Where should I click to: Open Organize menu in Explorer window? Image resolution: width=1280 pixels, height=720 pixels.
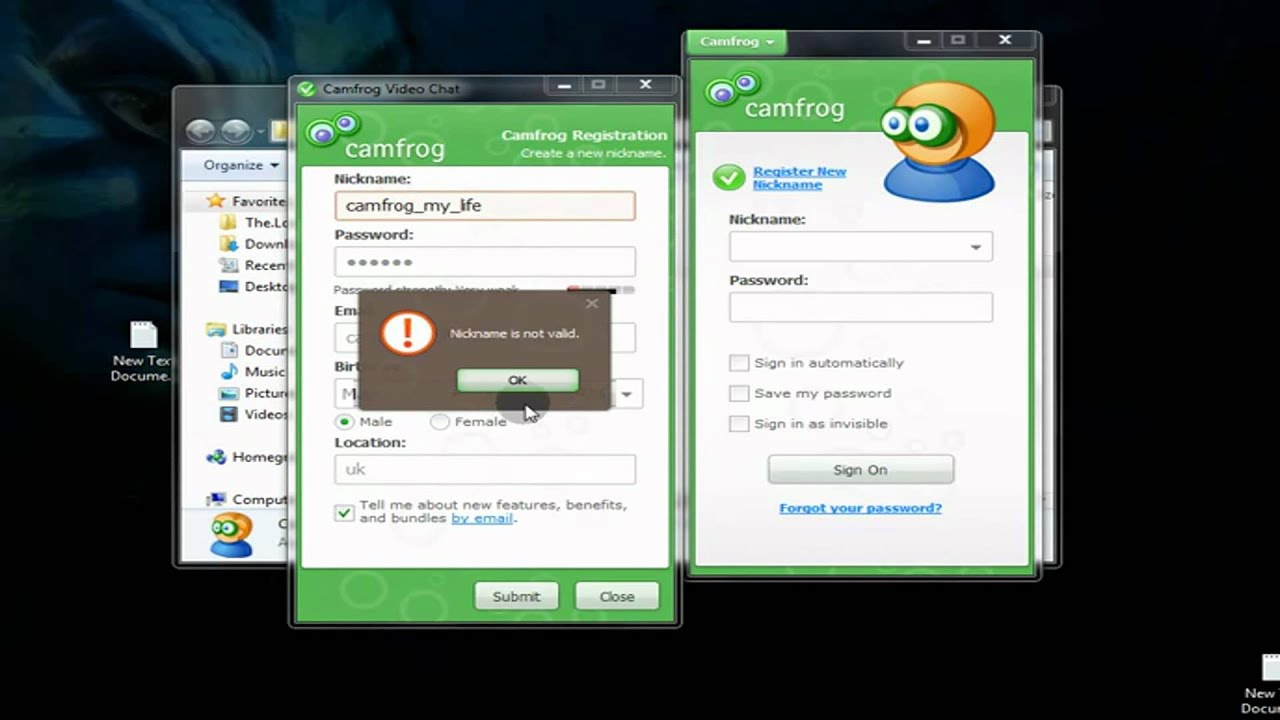click(x=241, y=165)
